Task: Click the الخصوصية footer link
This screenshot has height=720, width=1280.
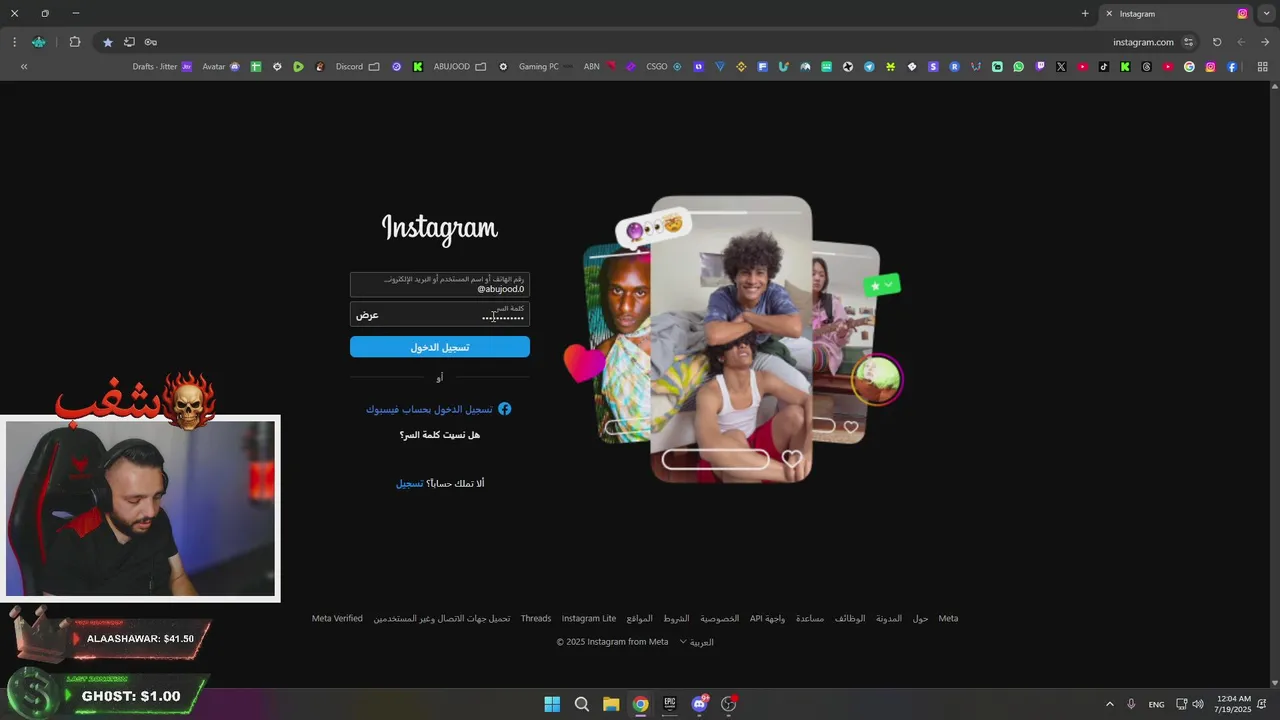Action: pyautogui.click(x=719, y=618)
